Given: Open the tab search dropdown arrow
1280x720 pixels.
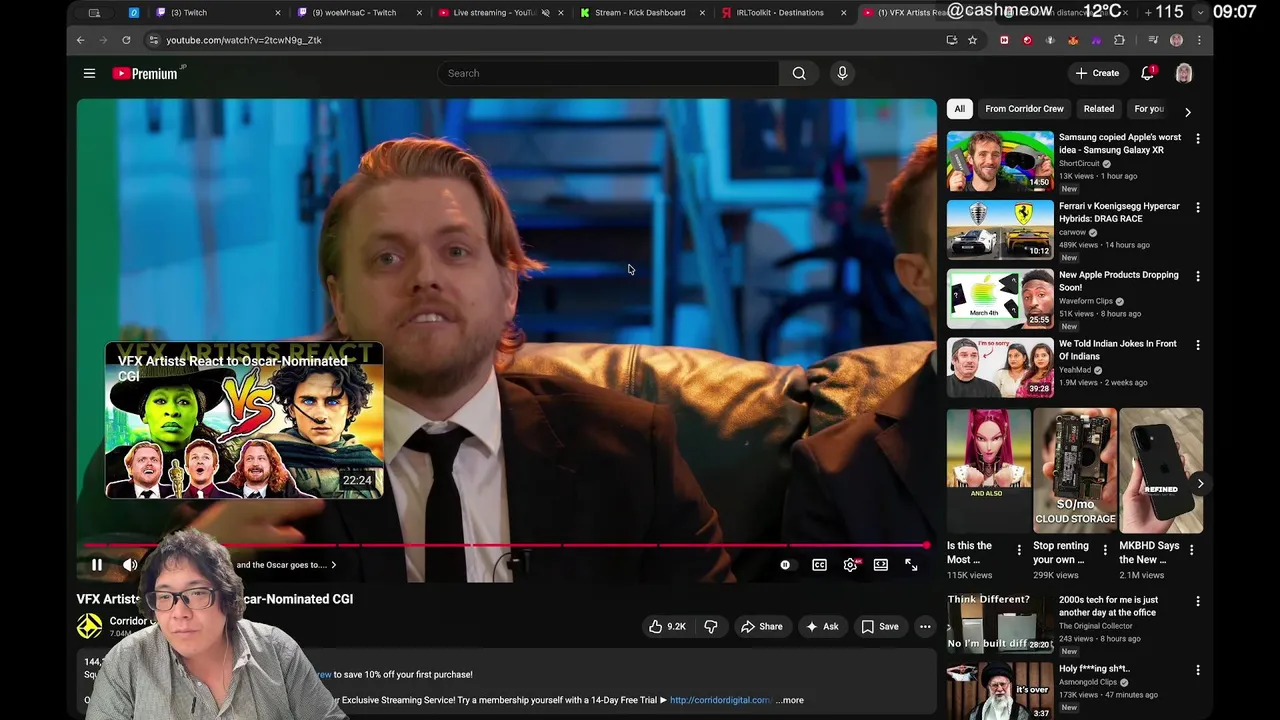Looking at the screenshot, I should click(1200, 13).
